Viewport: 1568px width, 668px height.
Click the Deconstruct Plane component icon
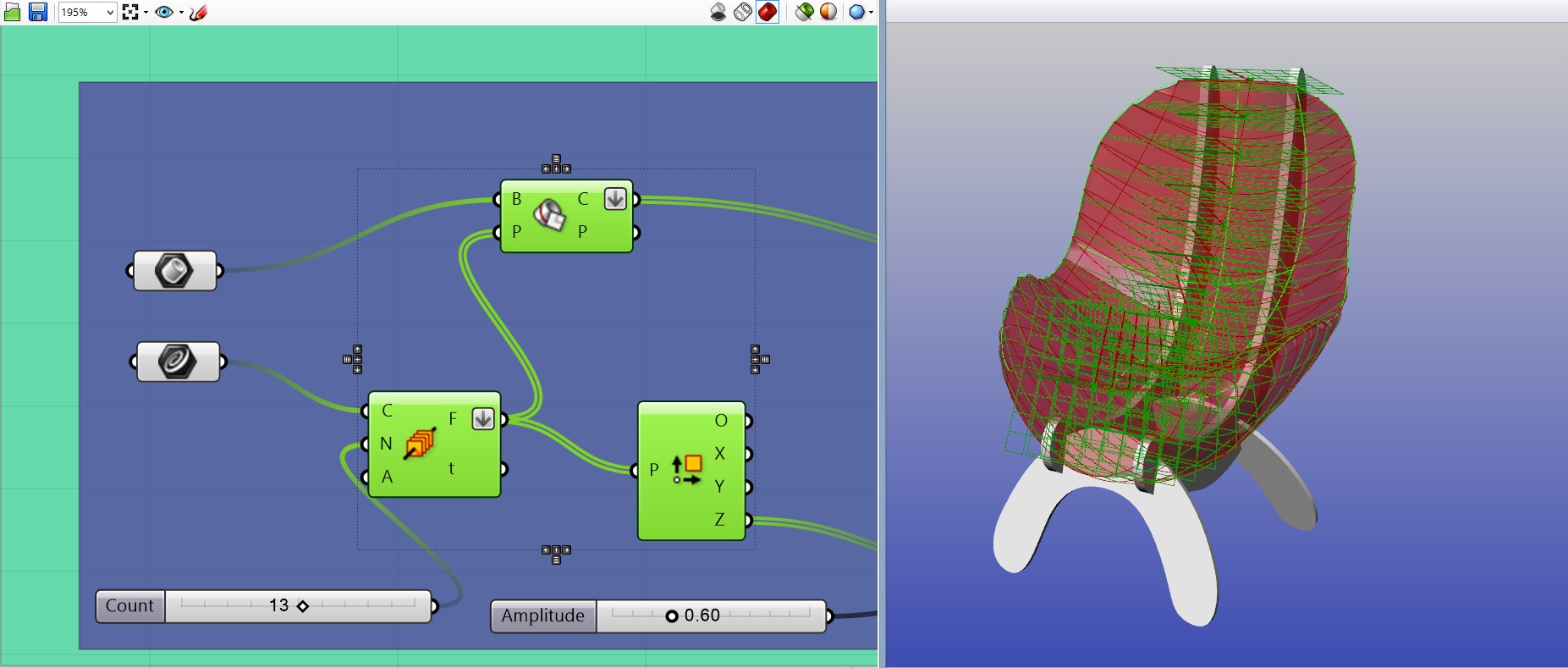pyautogui.click(x=686, y=470)
